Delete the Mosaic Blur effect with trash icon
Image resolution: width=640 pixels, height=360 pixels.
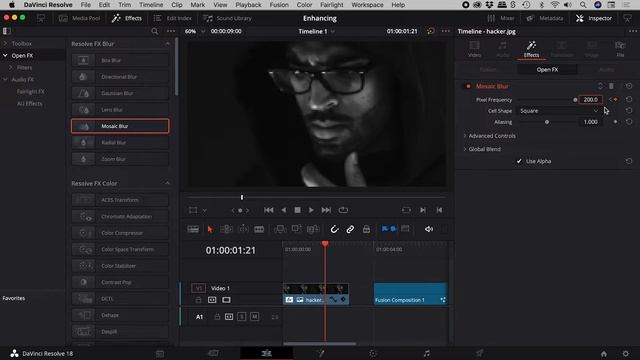click(611, 86)
